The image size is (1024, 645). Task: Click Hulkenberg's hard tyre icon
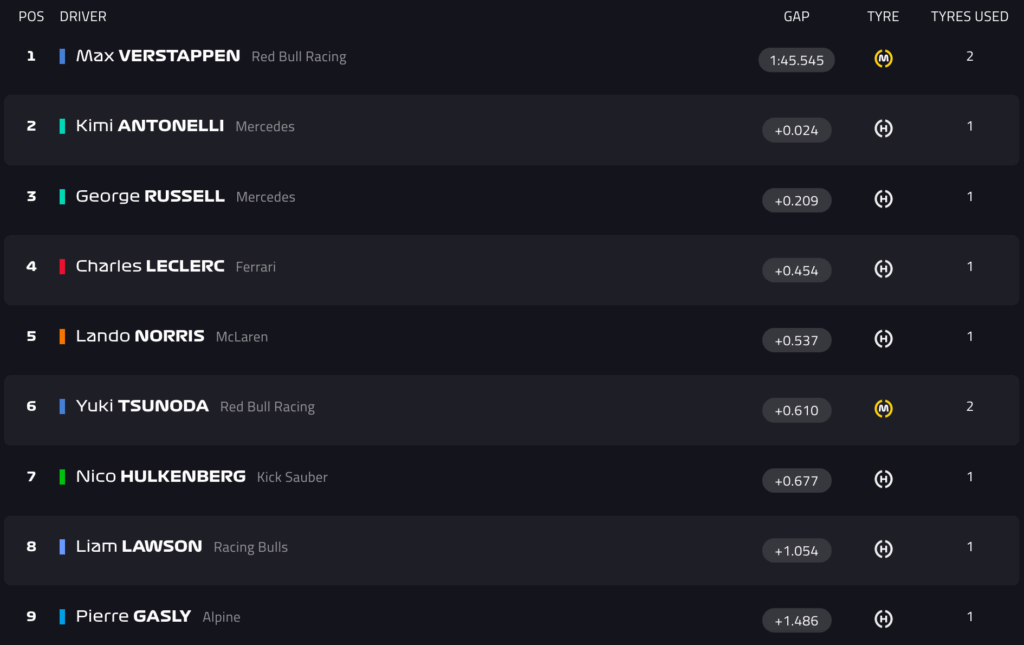883,479
